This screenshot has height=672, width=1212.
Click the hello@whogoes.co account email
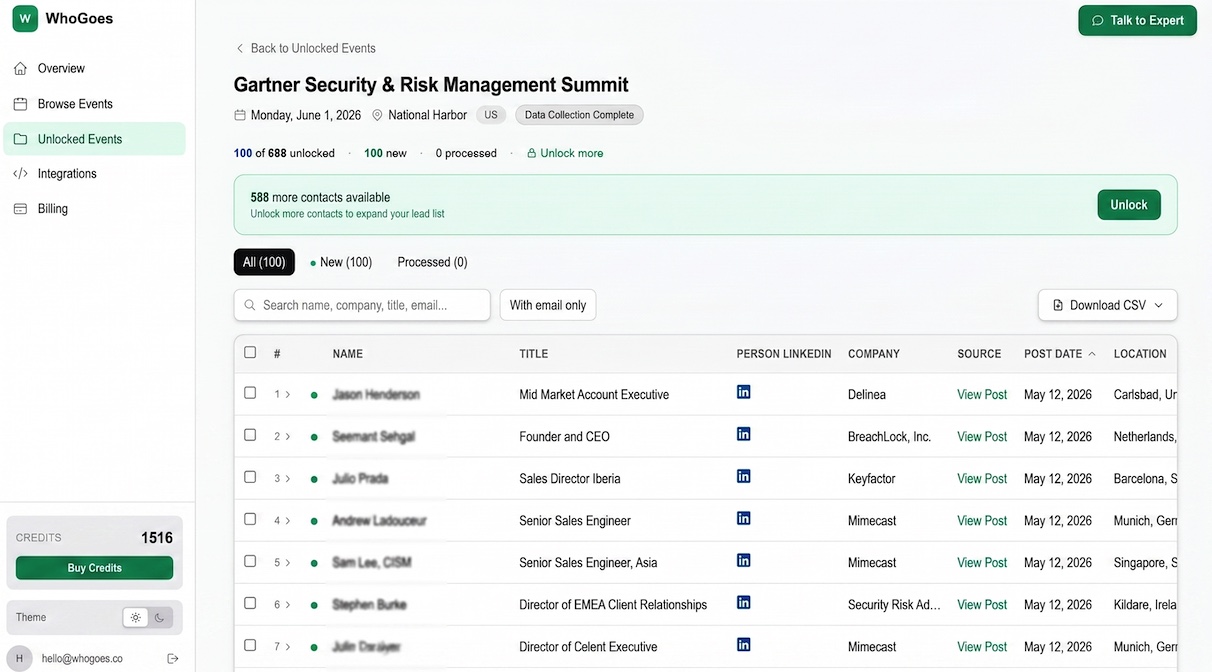82,659
